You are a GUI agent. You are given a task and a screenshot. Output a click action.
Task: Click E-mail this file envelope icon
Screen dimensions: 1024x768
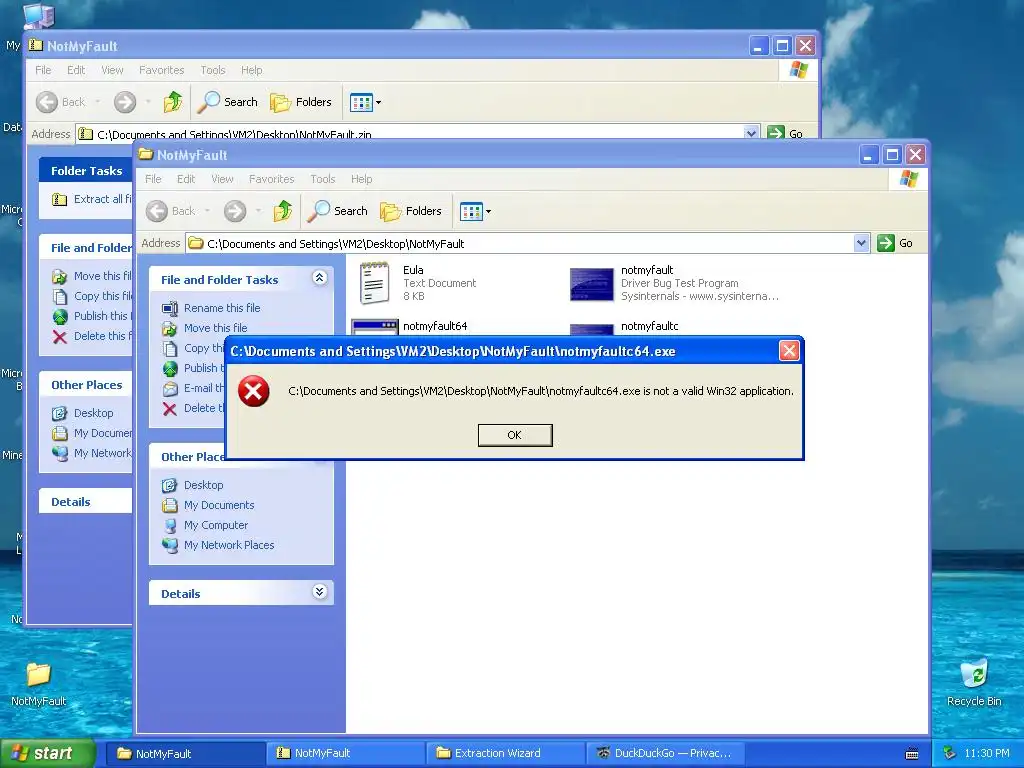point(170,389)
